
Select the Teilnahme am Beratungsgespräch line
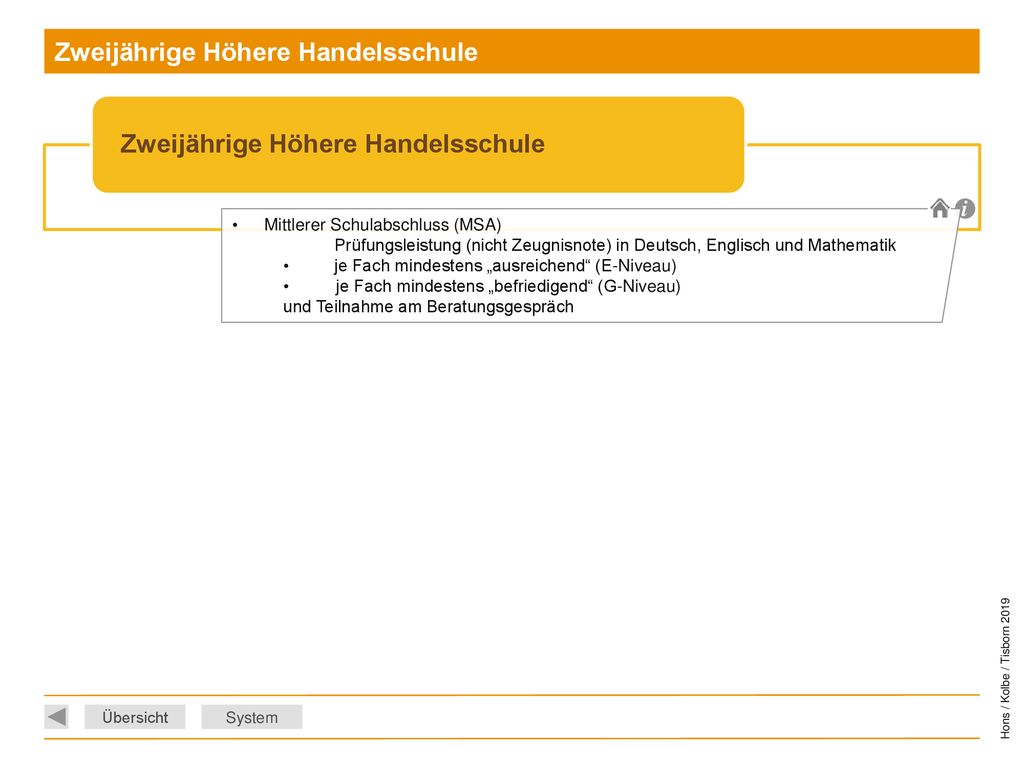(428, 306)
